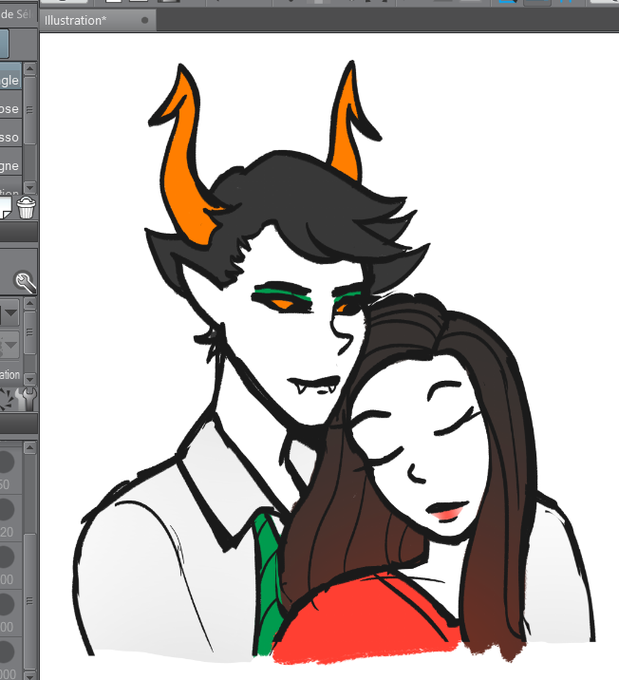This screenshot has width=619, height=680.
Task: Click tool property panel scrollbar thumb
Action: pos(30,333)
